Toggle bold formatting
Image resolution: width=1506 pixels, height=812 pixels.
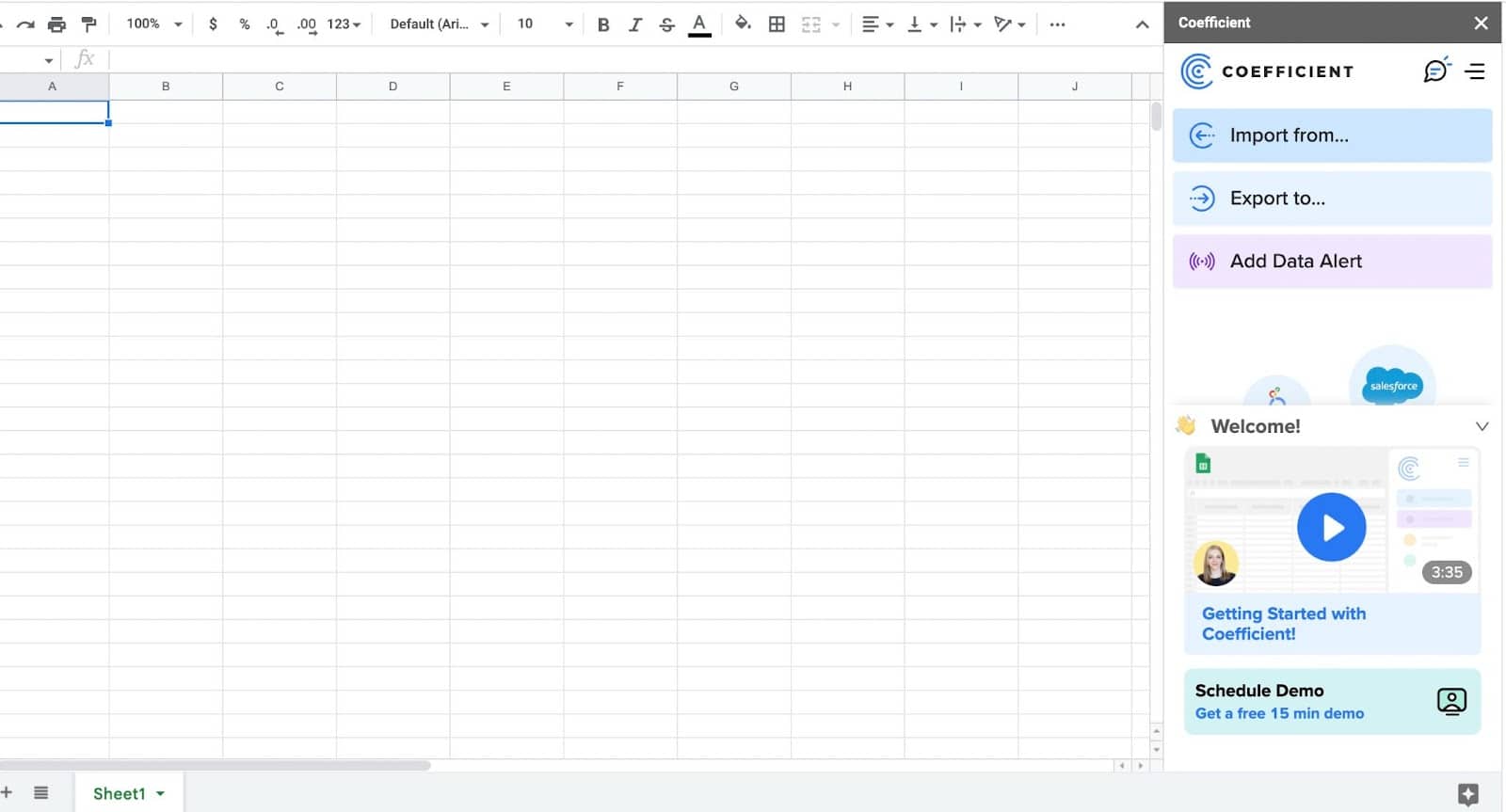603,24
